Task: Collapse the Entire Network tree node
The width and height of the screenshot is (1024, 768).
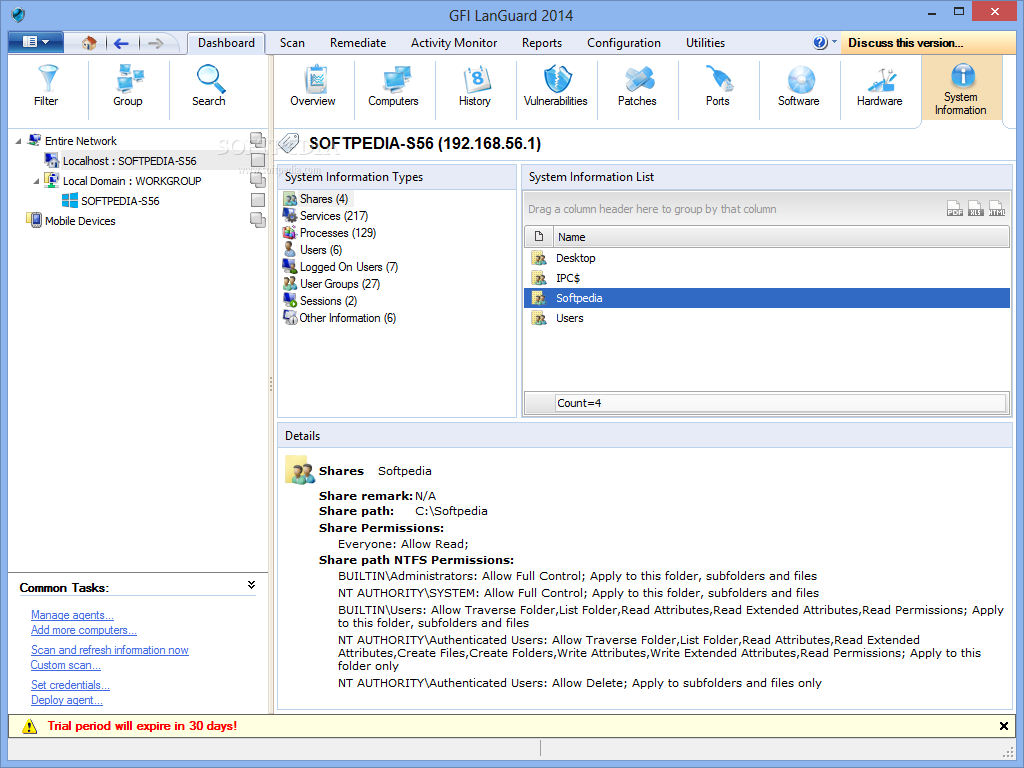Action: pyautogui.click(x=18, y=141)
